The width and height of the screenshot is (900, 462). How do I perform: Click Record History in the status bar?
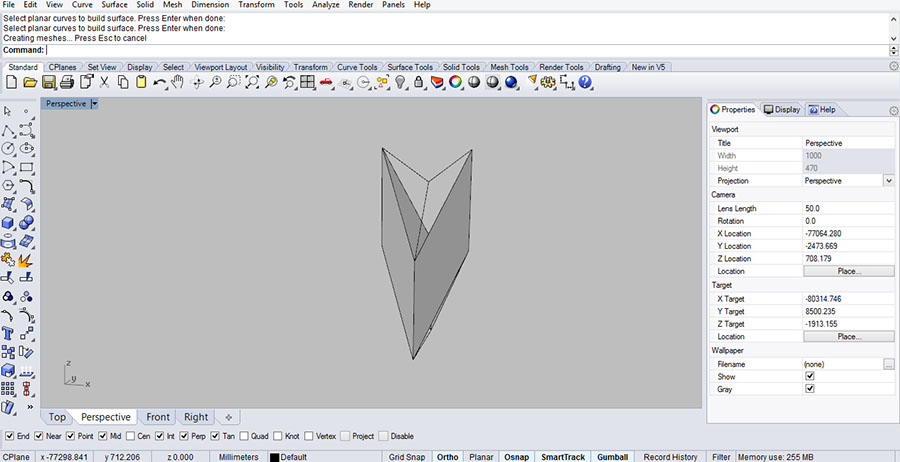(x=670, y=457)
